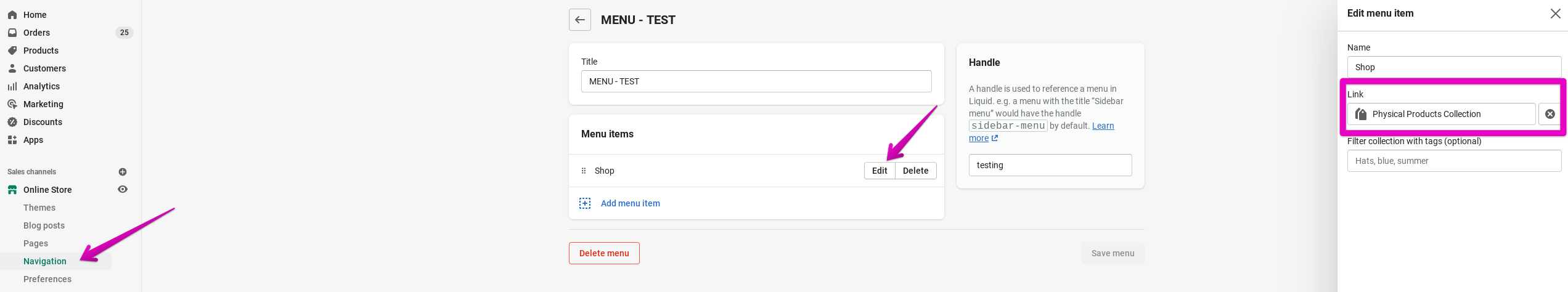Close the Edit menu item panel

[x=1555, y=14]
